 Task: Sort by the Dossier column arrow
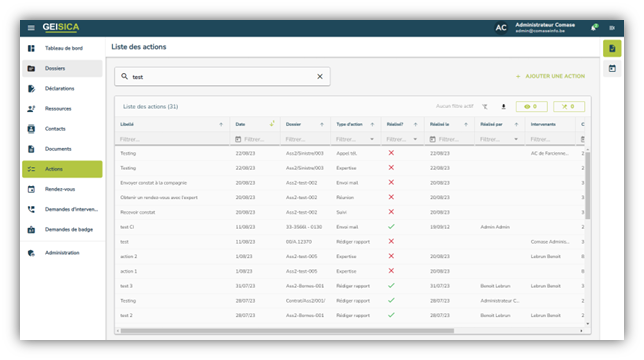322,124
